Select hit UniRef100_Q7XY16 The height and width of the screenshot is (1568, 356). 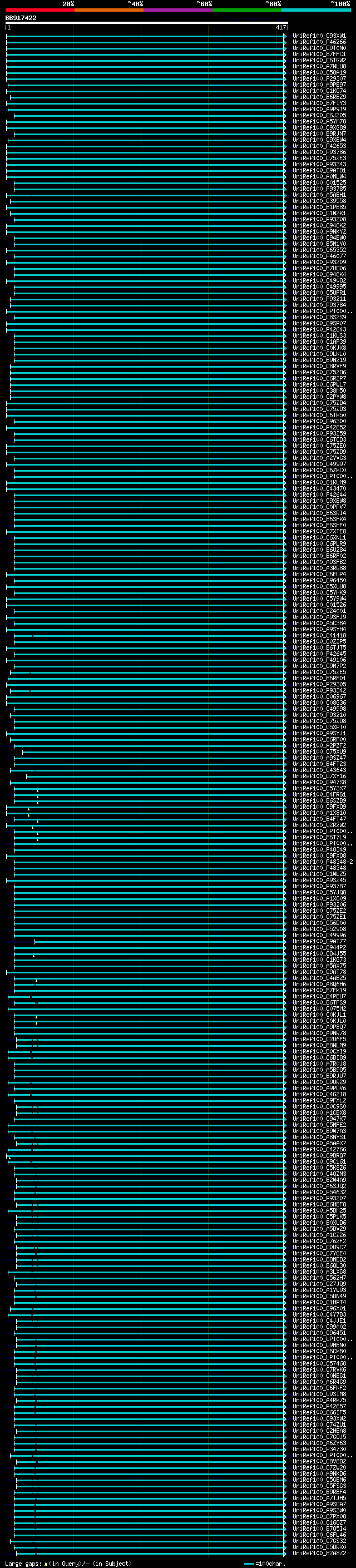(319, 776)
